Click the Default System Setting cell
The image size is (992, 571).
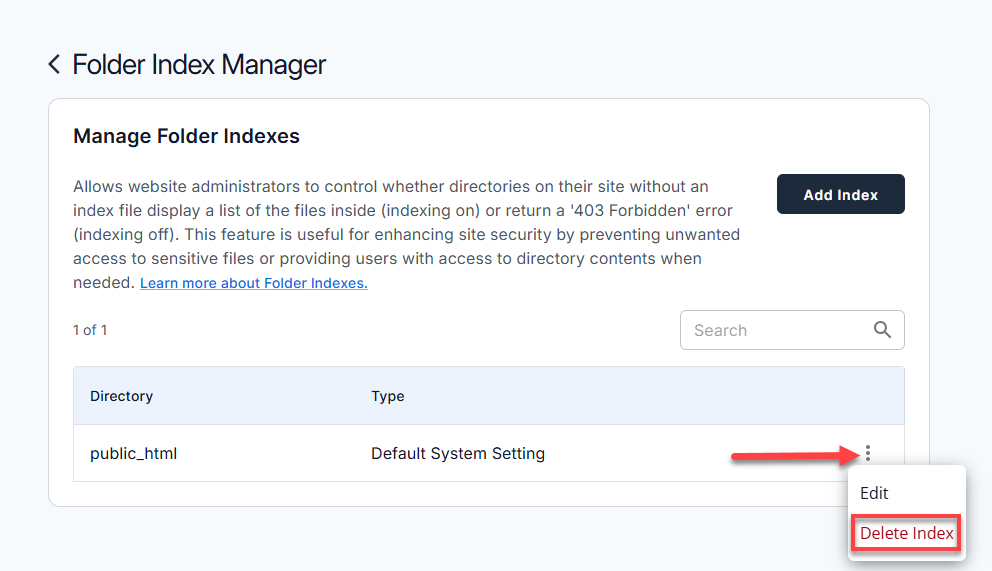[458, 453]
